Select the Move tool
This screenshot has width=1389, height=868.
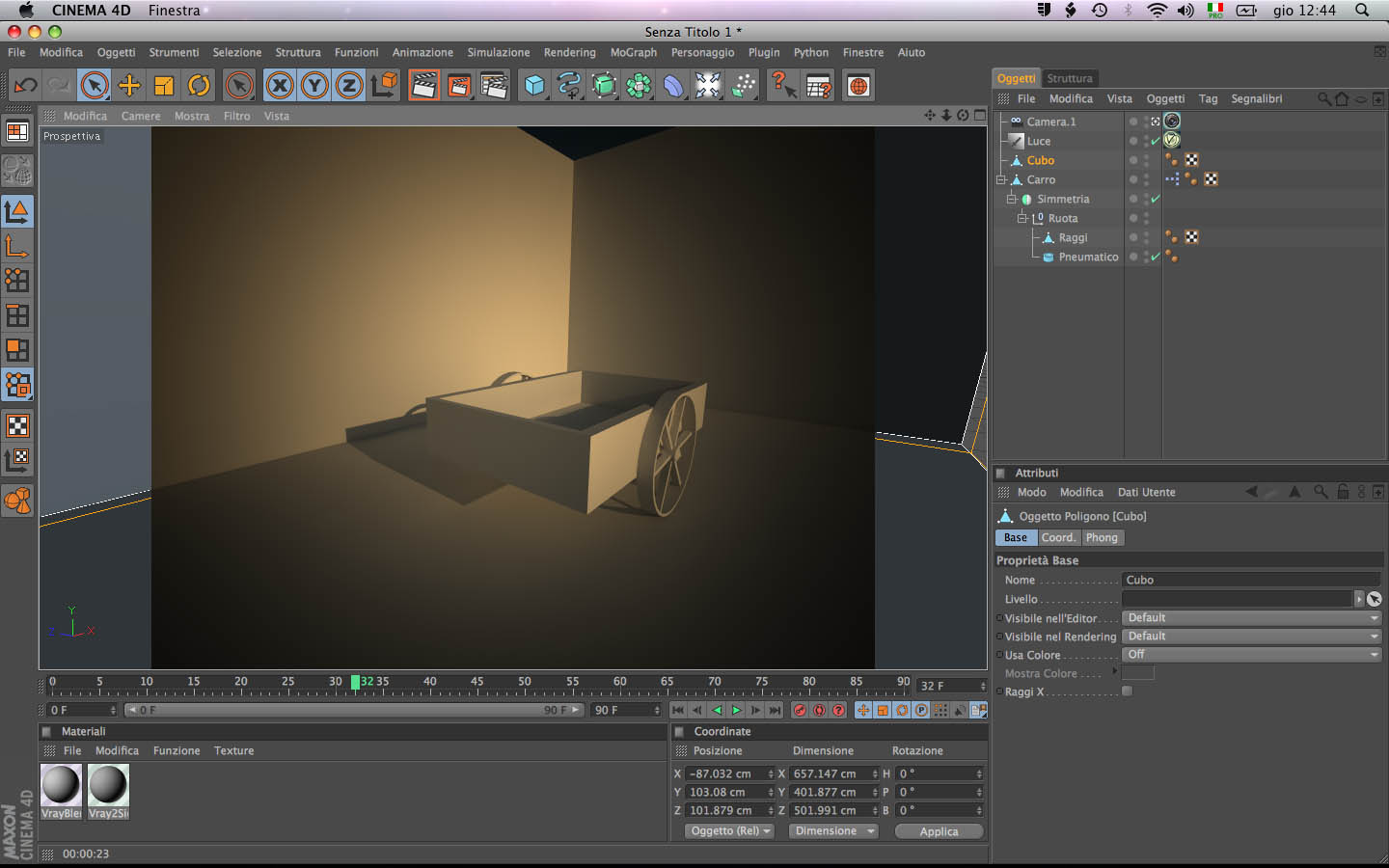pyautogui.click(x=129, y=86)
